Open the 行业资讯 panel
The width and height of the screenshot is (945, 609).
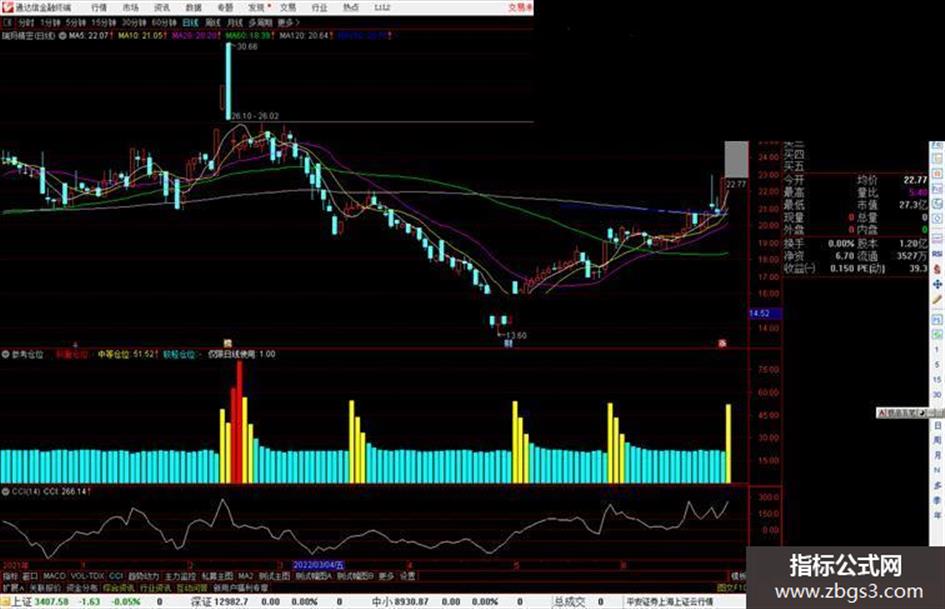coord(155,587)
